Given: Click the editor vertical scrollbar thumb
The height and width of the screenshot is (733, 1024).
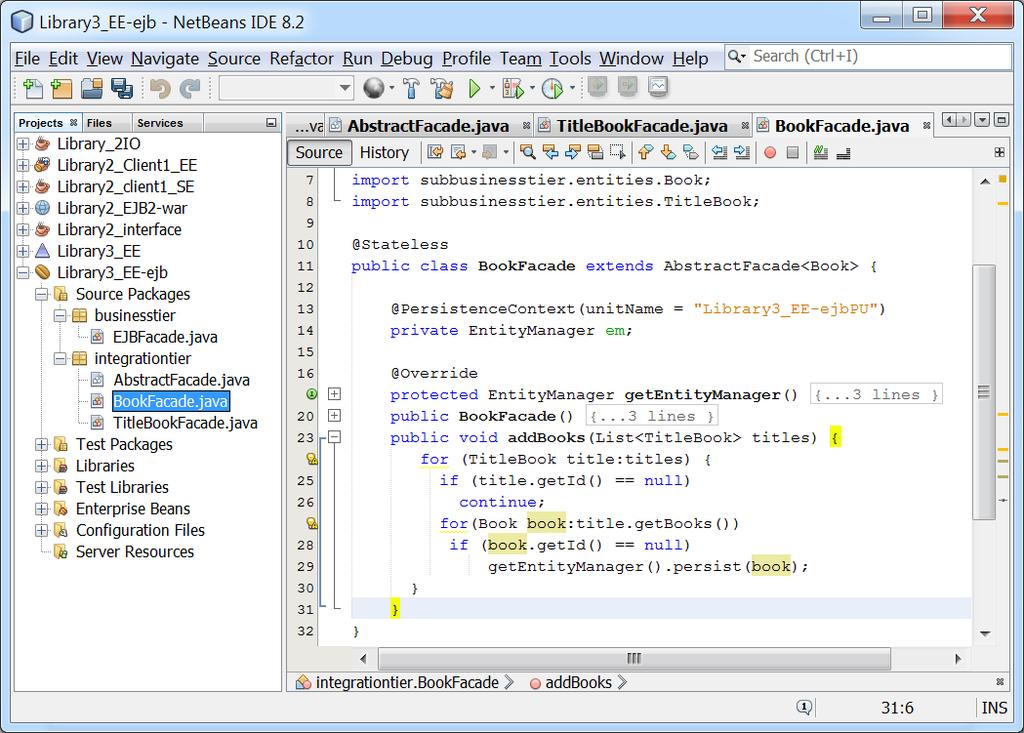Looking at the screenshot, I should [984, 392].
